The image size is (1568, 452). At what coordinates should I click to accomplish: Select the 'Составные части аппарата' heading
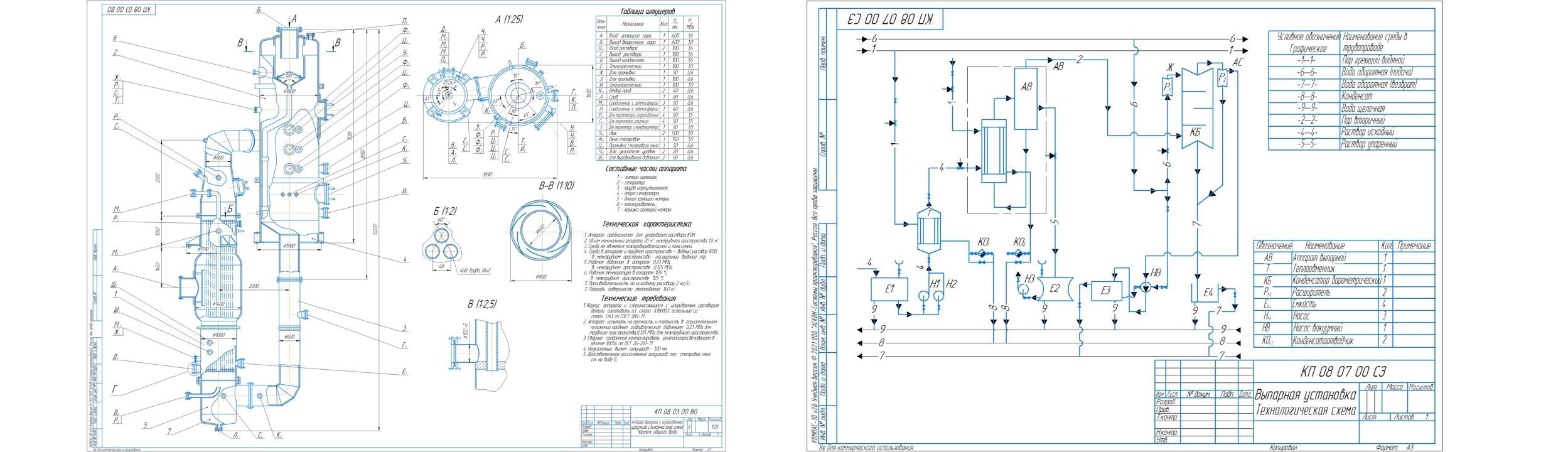[x=645, y=169]
